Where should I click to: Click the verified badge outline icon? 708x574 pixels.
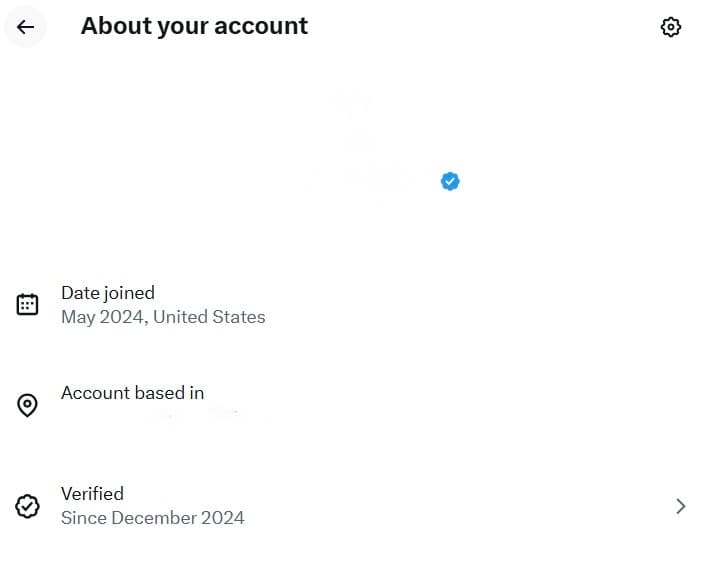click(27, 506)
